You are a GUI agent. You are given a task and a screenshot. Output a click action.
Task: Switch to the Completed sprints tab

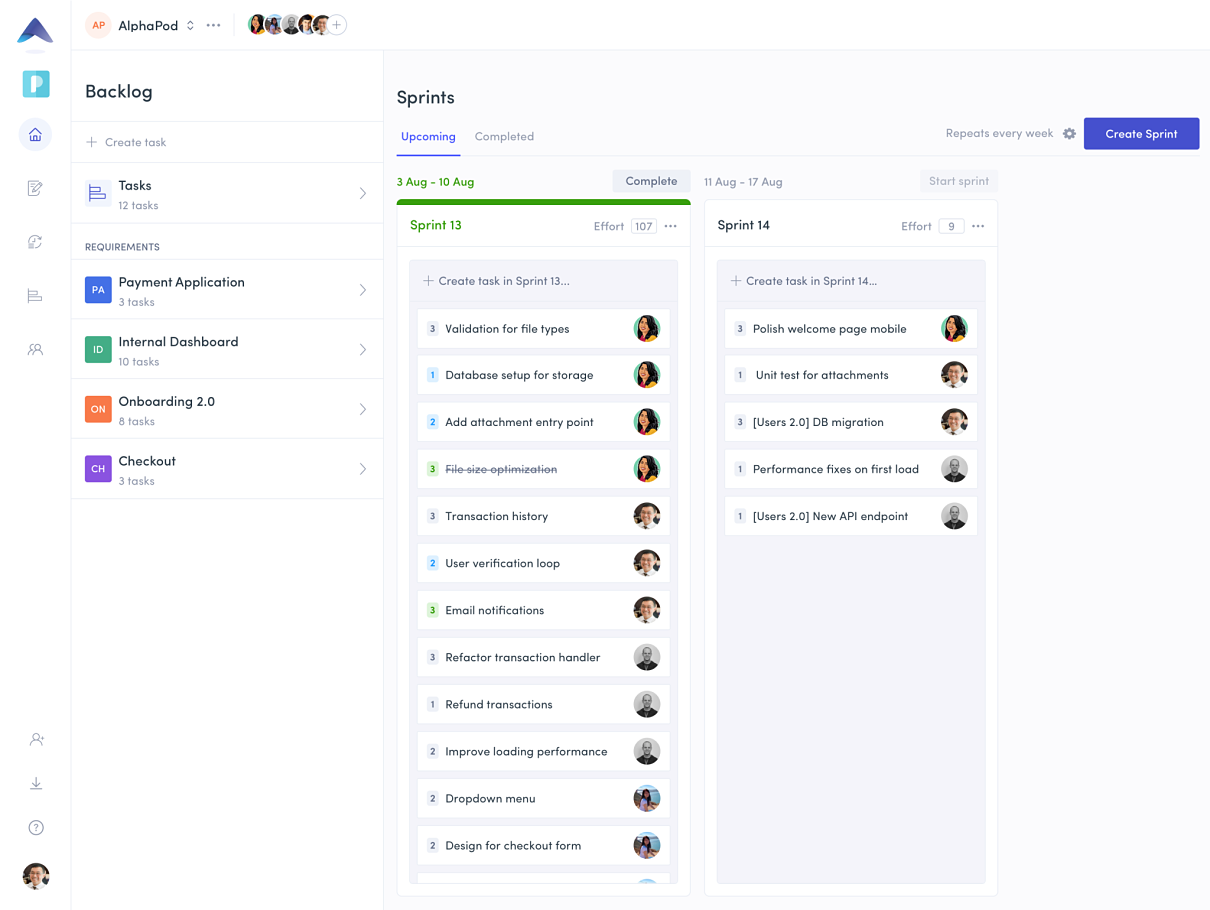[504, 137]
